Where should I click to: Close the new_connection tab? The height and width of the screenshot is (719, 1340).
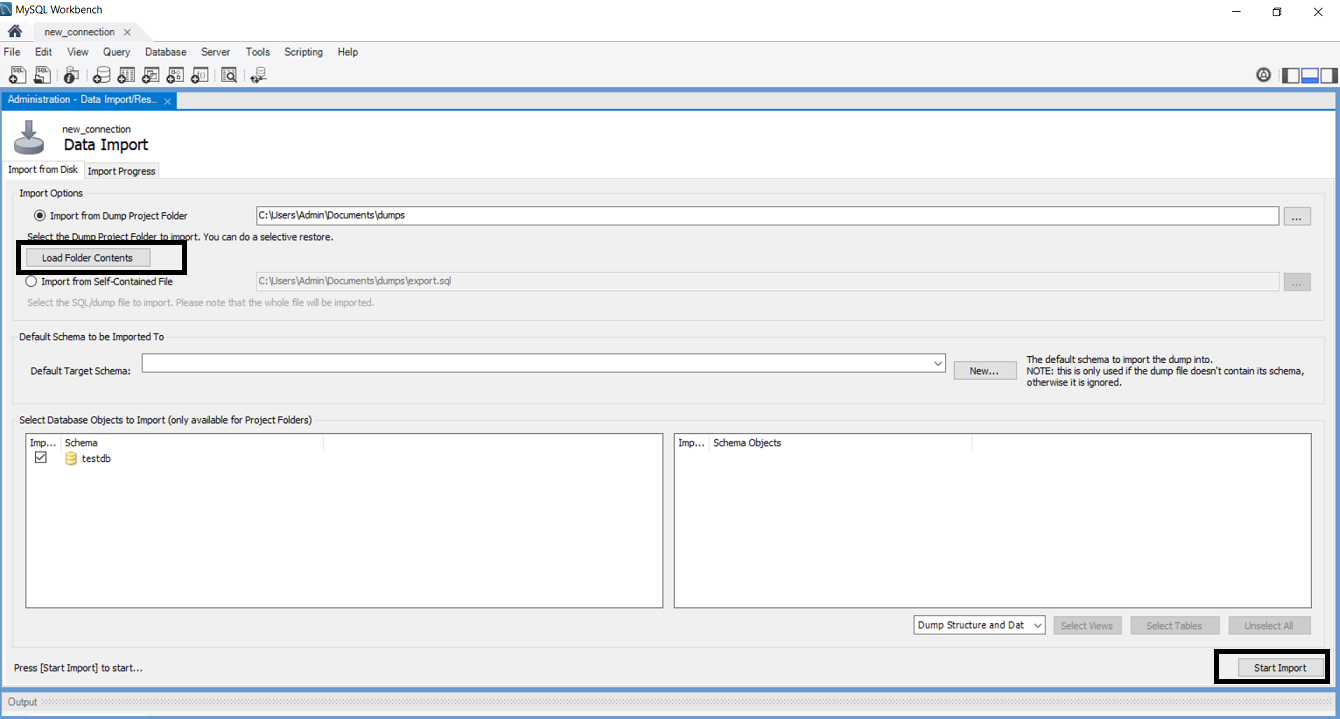click(127, 32)
